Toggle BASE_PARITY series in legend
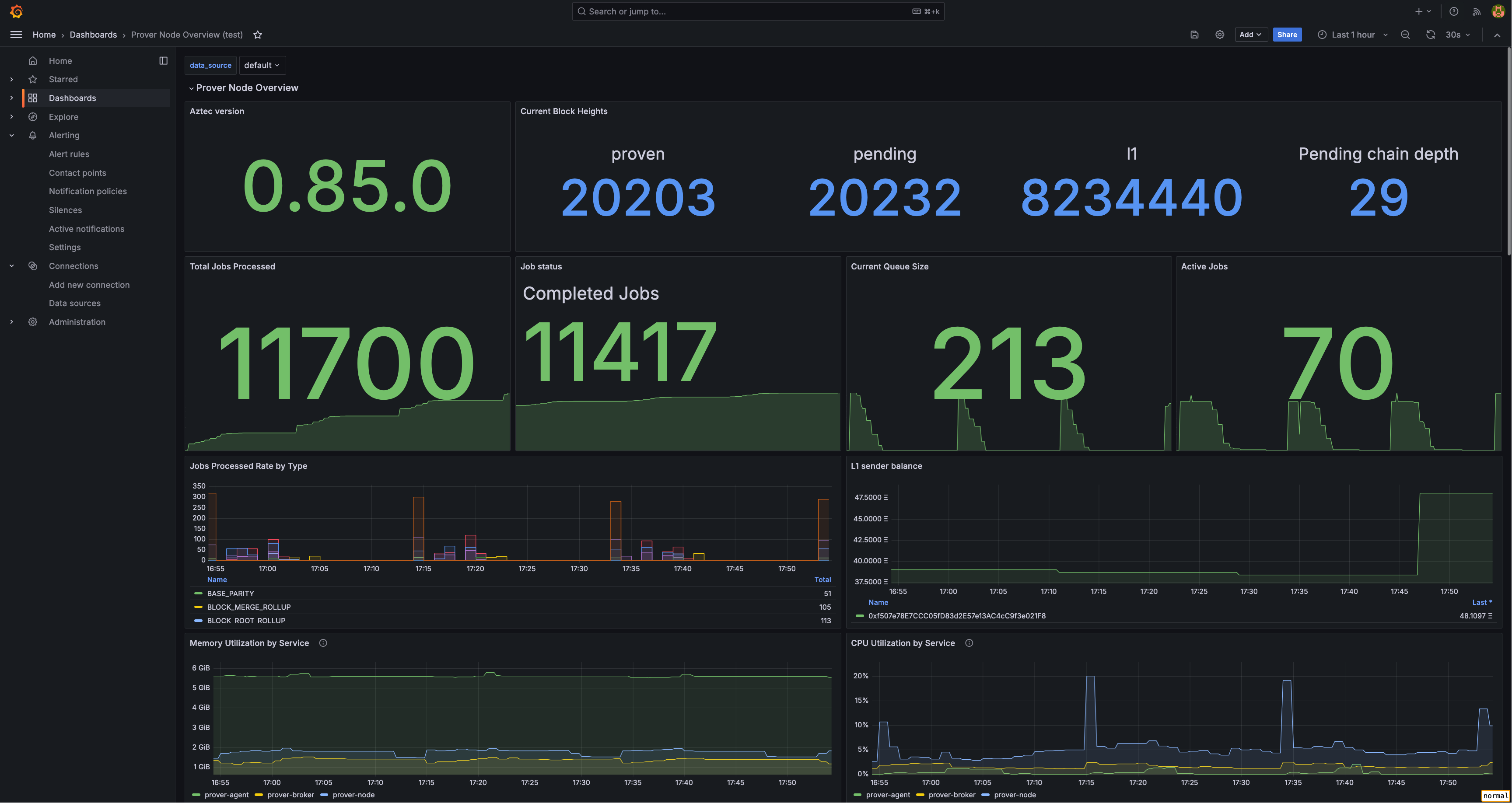The image size is (1512, 803). pyautogui.click(x=230, y=594)
